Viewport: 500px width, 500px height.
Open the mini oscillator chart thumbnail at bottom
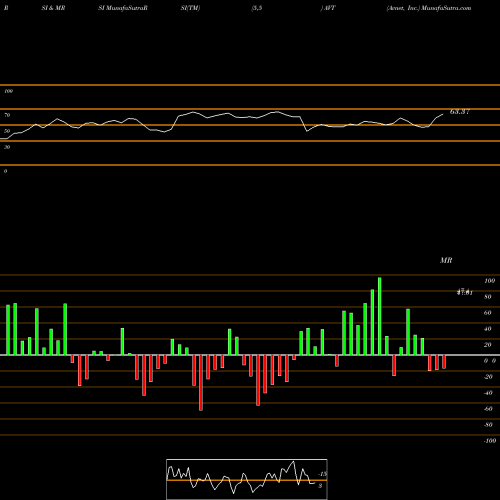click(247, 479)
